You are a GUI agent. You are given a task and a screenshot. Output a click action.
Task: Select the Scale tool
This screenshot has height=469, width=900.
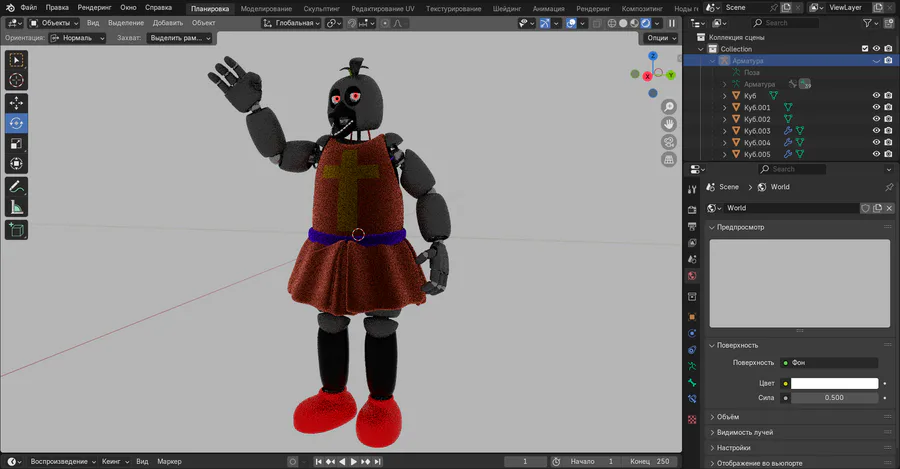coord(16,144)
